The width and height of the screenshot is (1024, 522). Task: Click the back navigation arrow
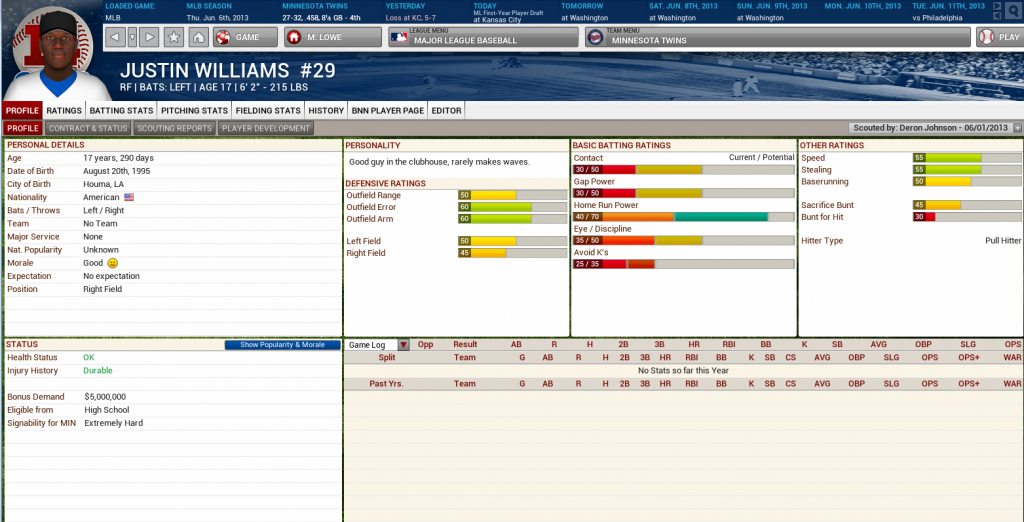[115, 38]
